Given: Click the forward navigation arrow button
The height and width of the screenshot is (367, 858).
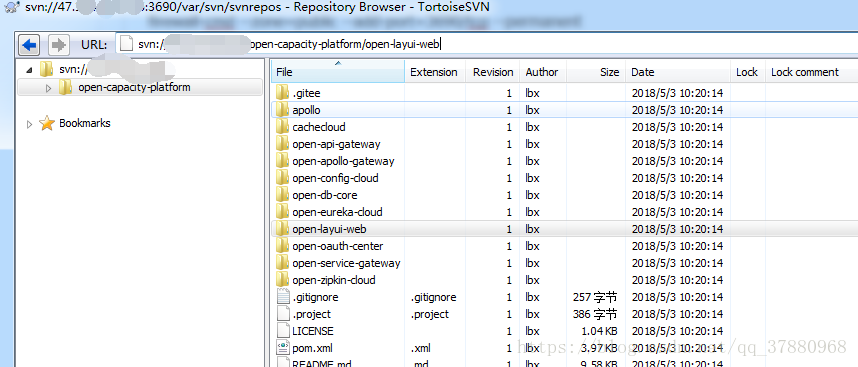Looking at the screenshot, I should [x=58, y=45].
